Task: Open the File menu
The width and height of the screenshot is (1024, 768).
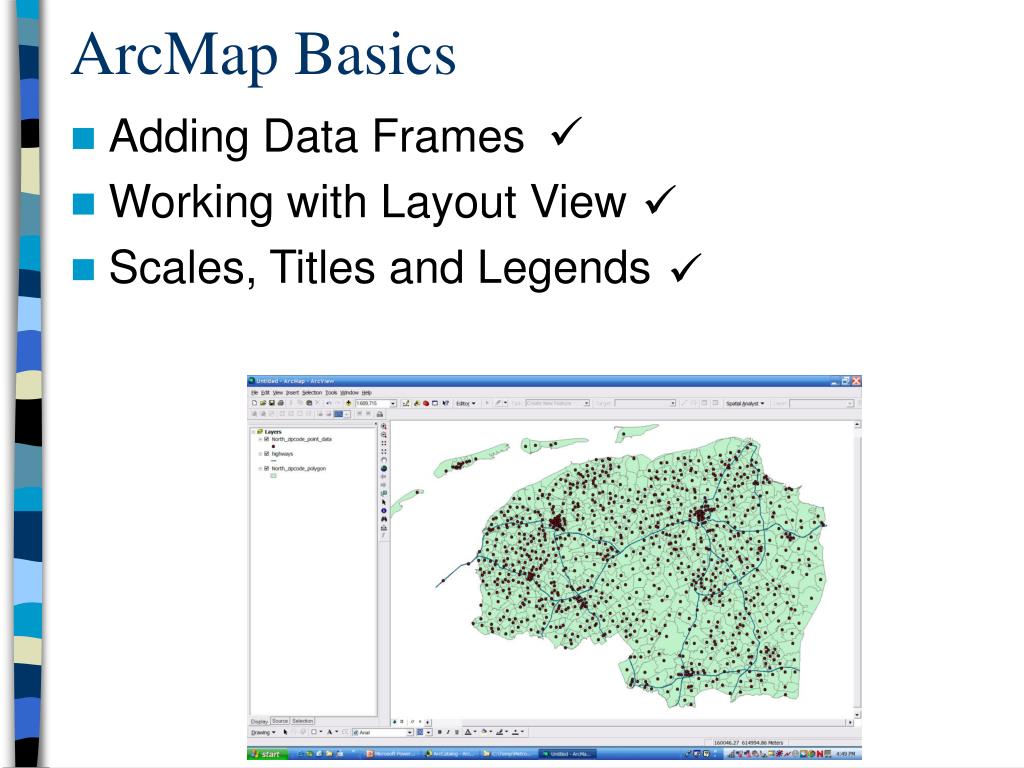Action: [255, 392]
